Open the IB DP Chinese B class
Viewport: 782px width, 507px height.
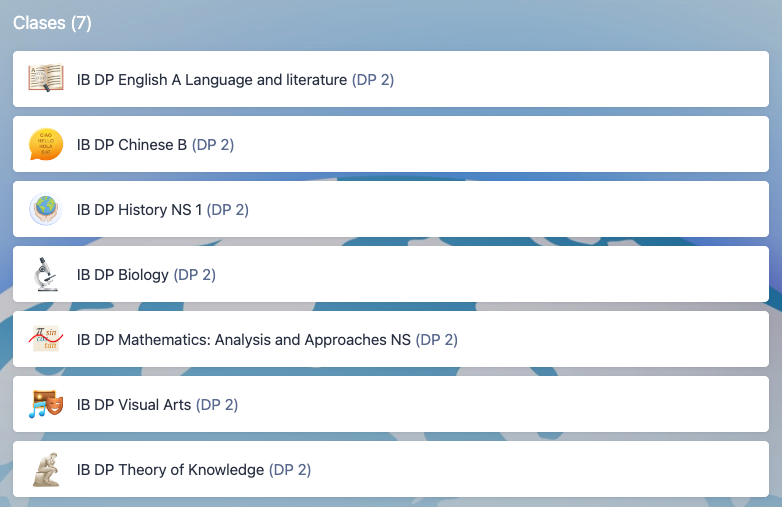(x=132, y=145)
